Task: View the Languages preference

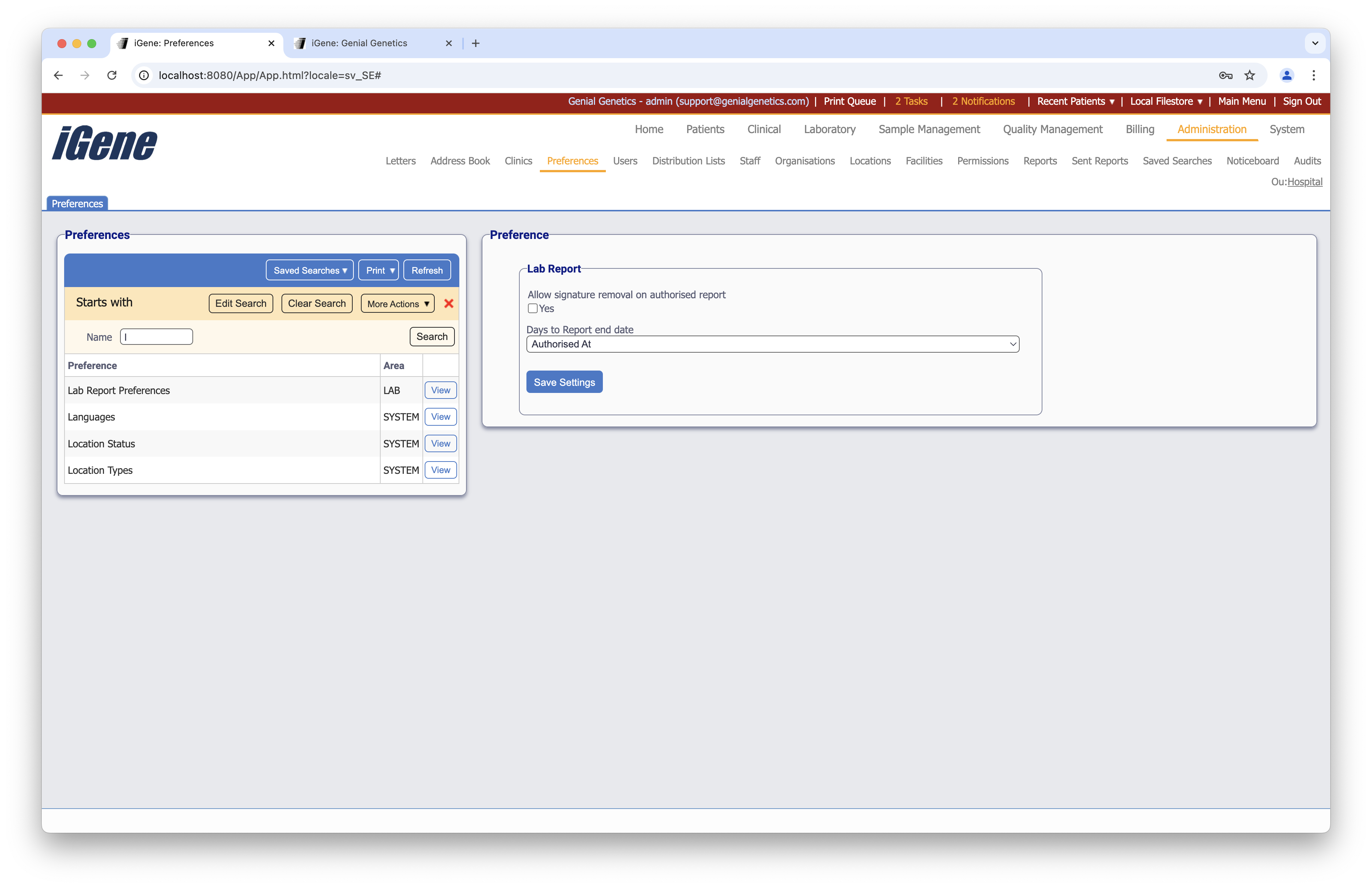Action: [440, 417]
